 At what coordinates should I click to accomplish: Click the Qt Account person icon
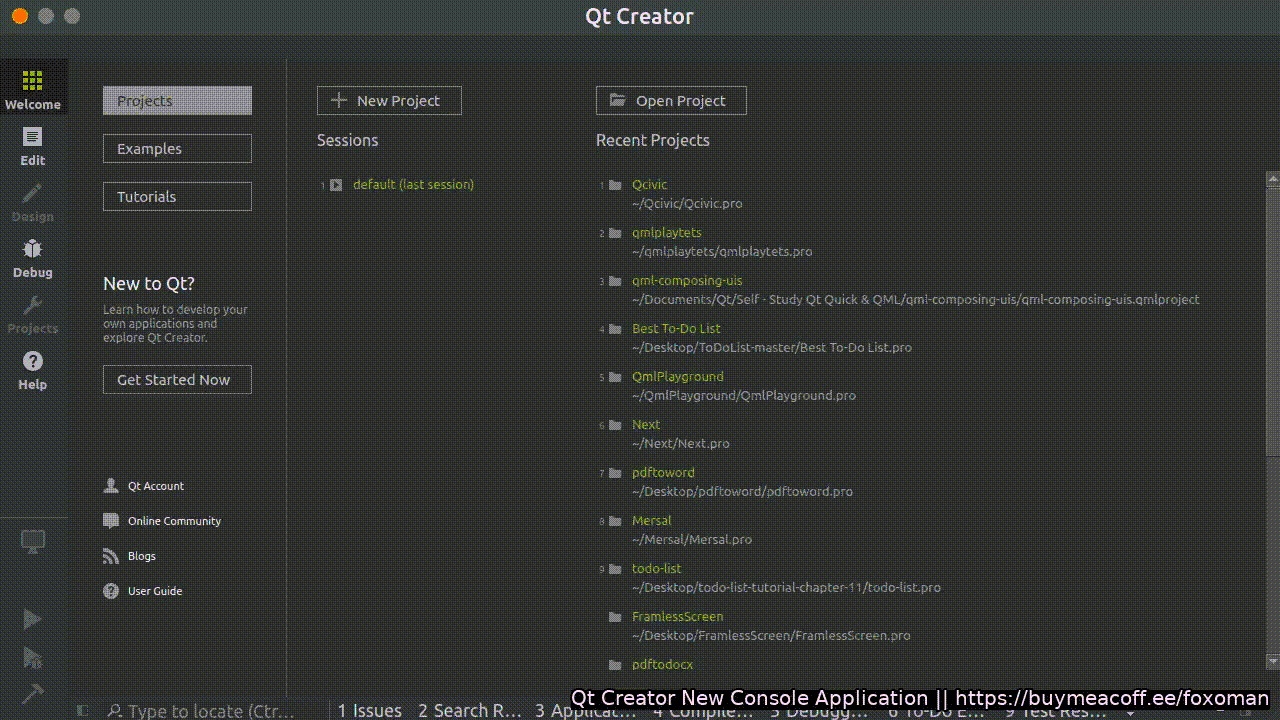click(x=111, y=485)
